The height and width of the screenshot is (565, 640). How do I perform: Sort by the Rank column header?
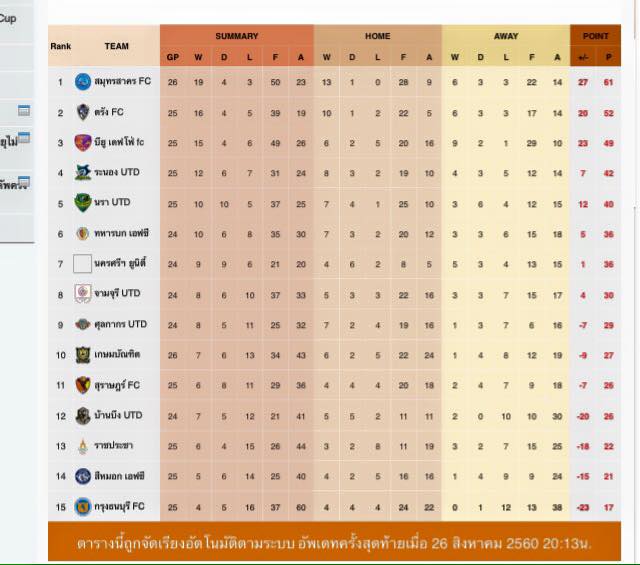click(61, 46)
